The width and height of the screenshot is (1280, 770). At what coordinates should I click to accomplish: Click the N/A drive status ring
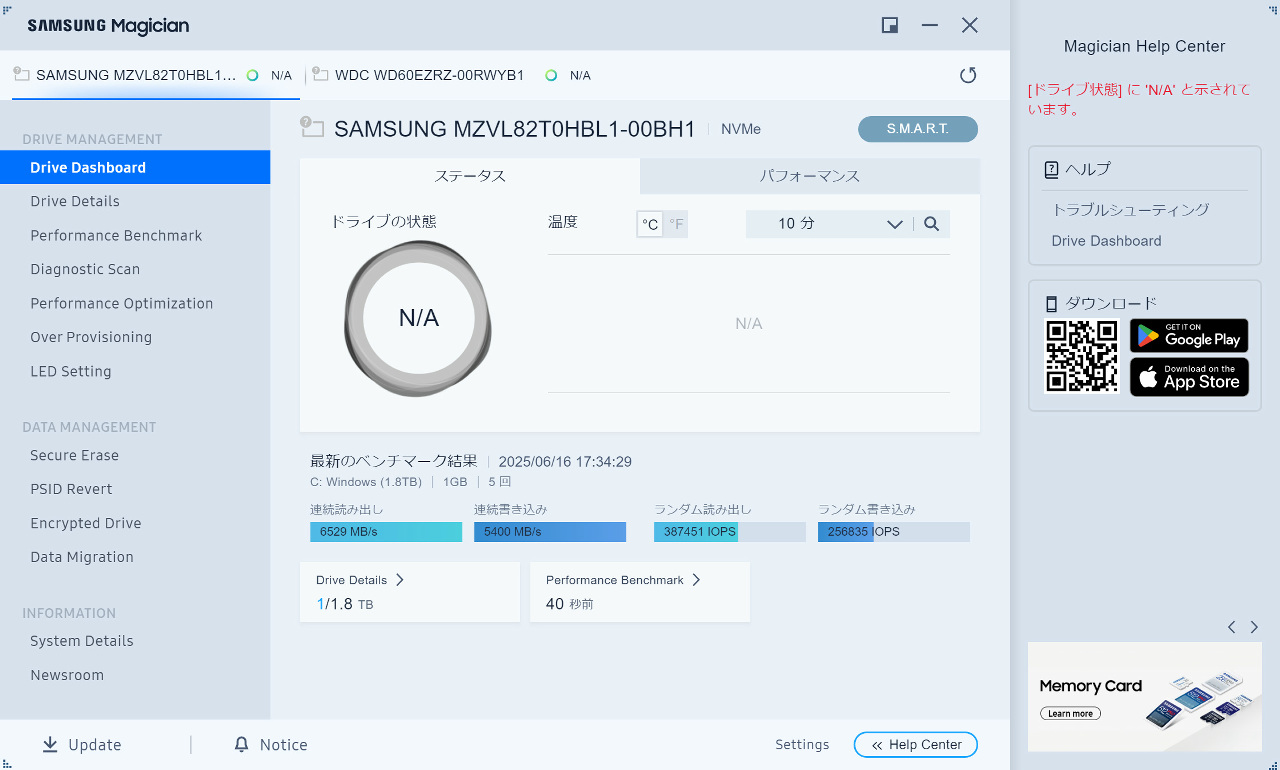click(x=418, y=319)
